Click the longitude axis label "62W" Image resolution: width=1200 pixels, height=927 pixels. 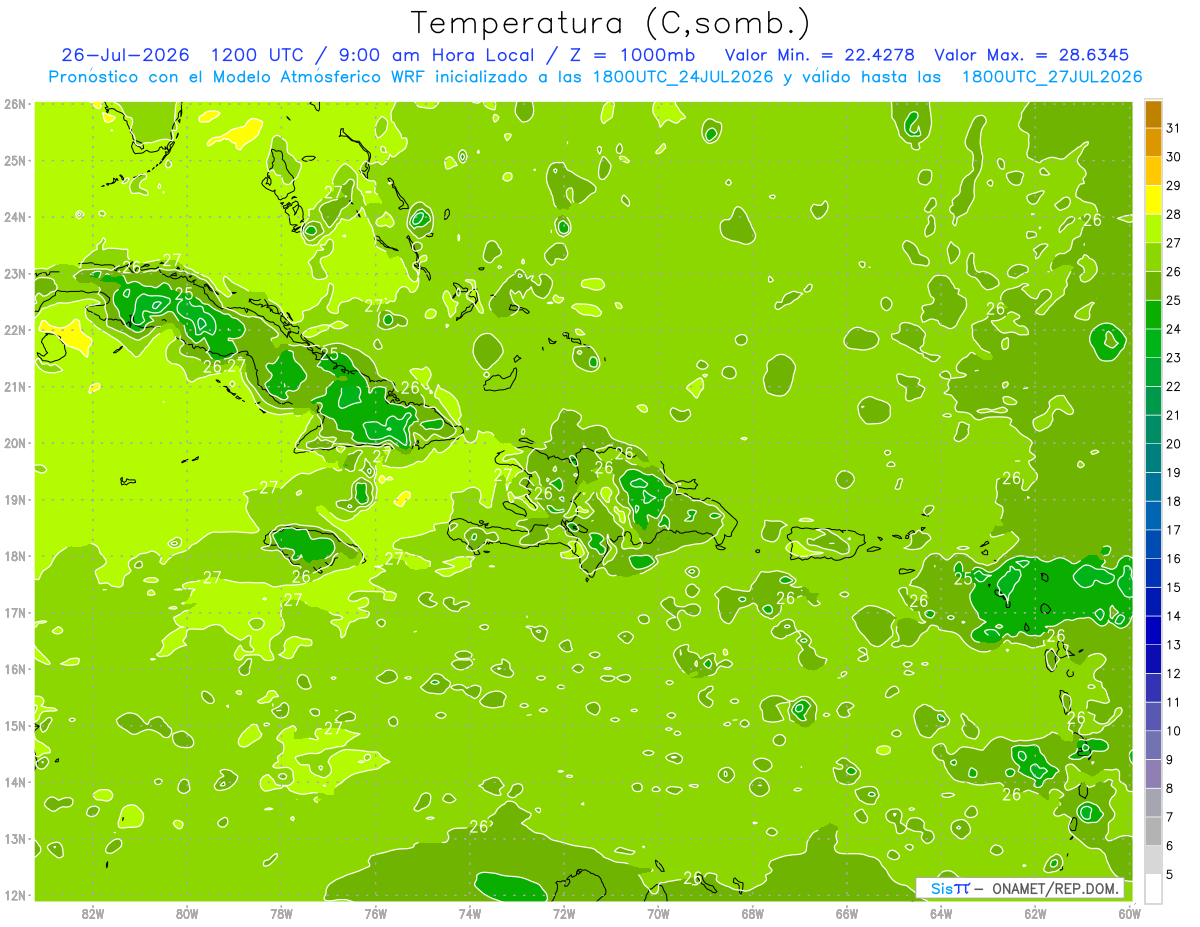pyautogui.click(x=1036, y=913)
